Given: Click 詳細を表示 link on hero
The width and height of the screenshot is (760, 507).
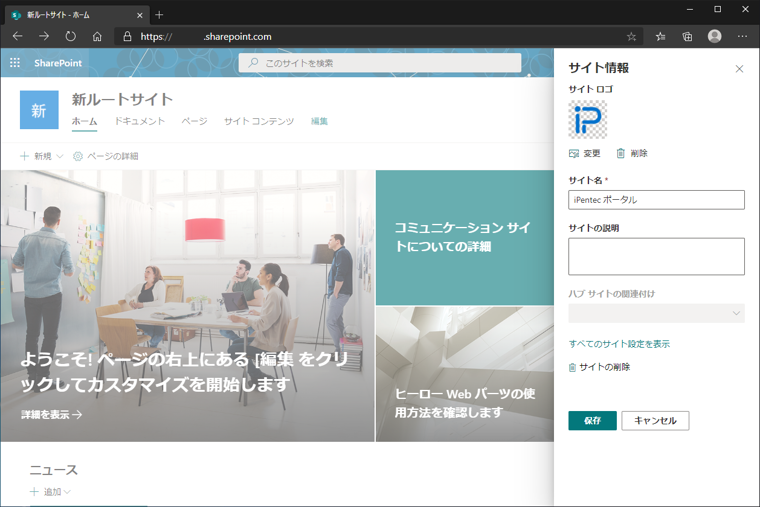Looking at the screenshot, I should 51,415.
